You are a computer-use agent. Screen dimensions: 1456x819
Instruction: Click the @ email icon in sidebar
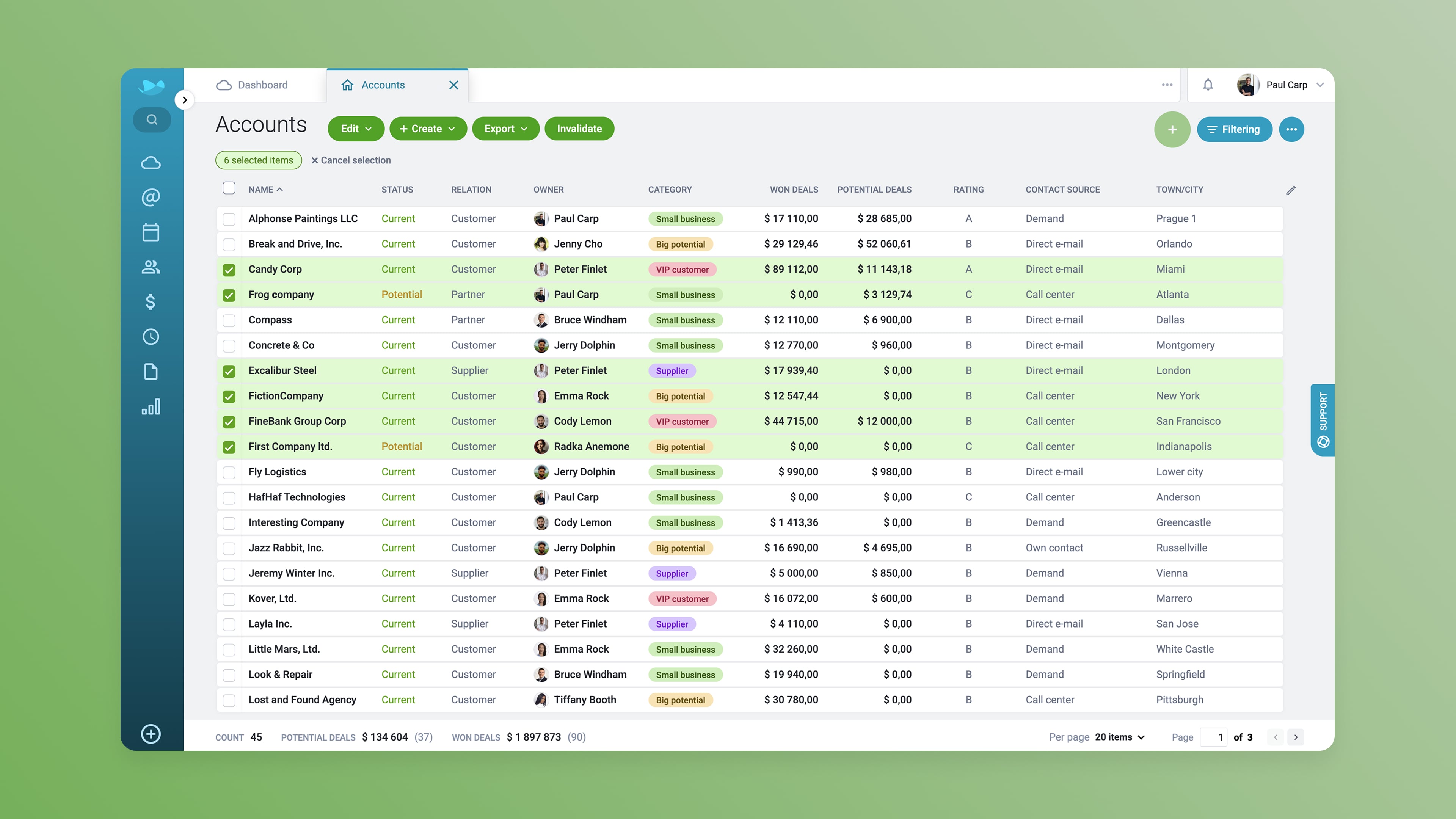point(151,197)
